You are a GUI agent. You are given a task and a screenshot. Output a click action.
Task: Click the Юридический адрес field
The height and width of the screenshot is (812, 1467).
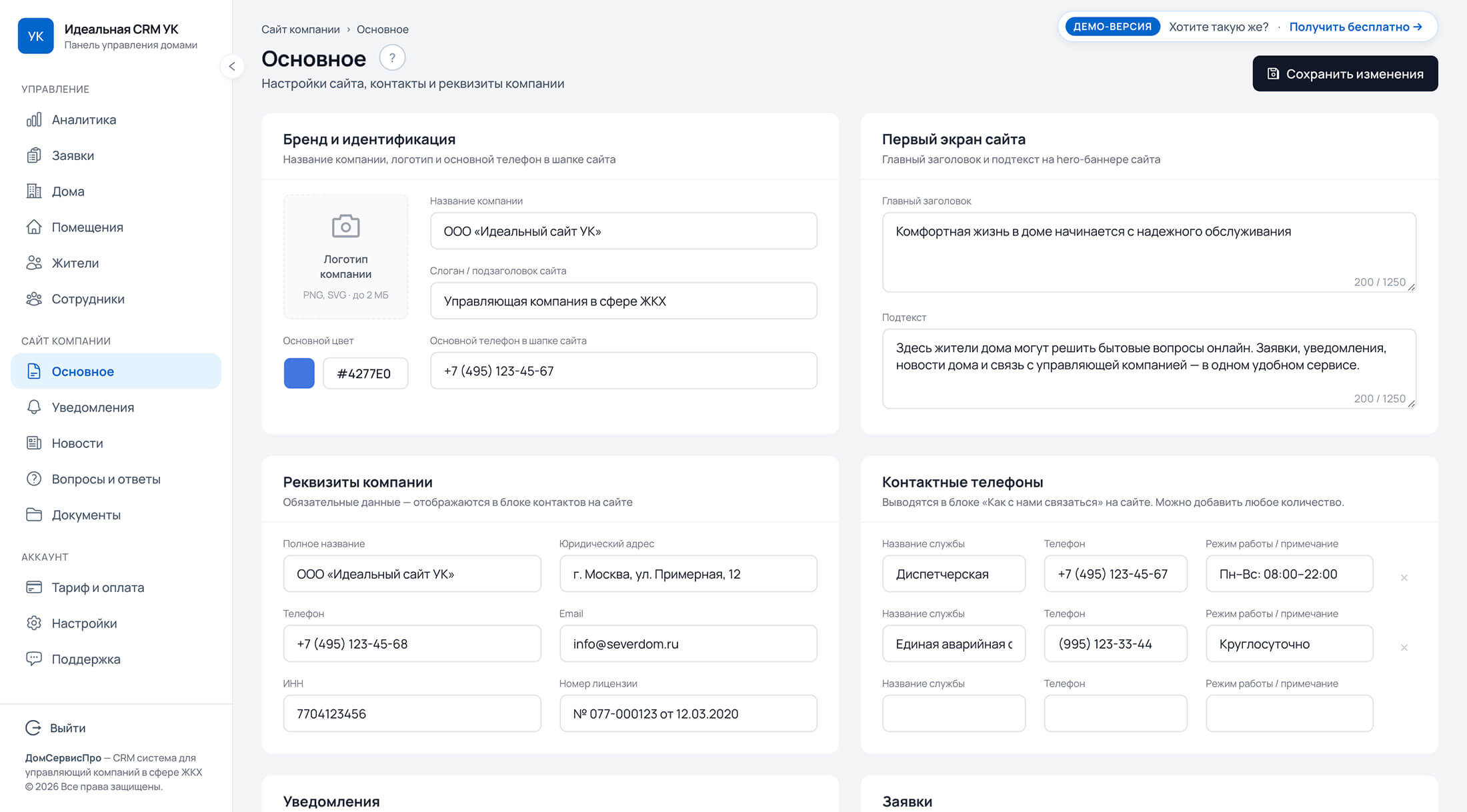(x=688, y=574)
